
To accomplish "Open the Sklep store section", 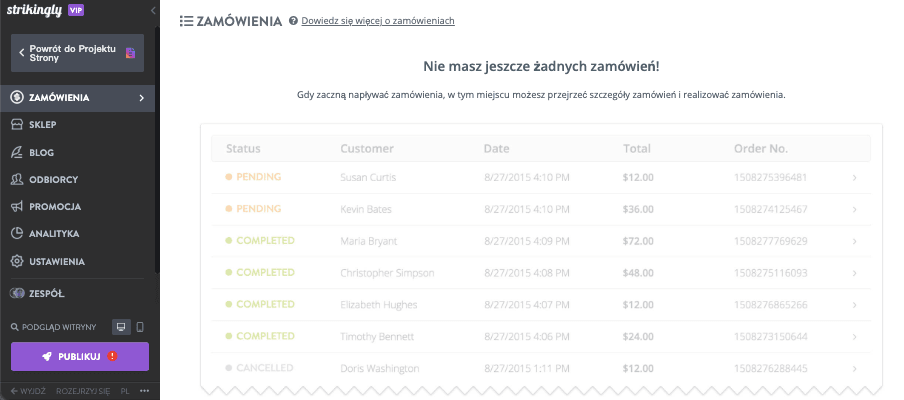I will click(42, 125).
